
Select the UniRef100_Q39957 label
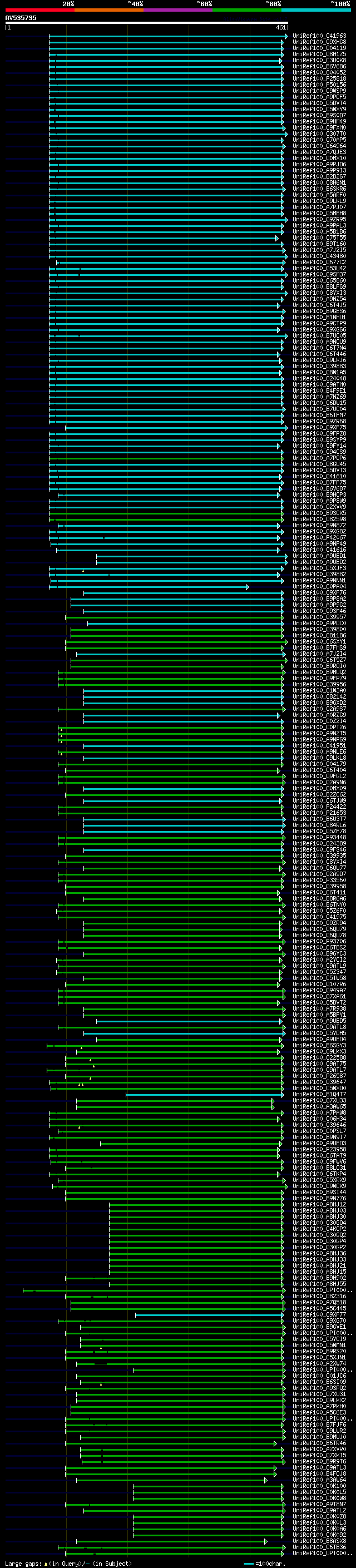[319, 617]
